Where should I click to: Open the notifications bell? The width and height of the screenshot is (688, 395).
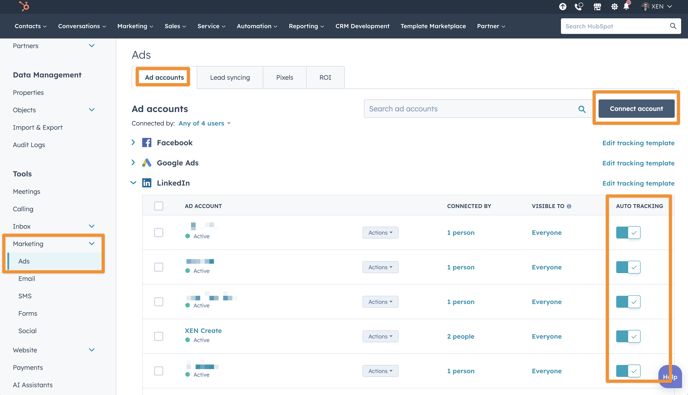coord(627,6)
